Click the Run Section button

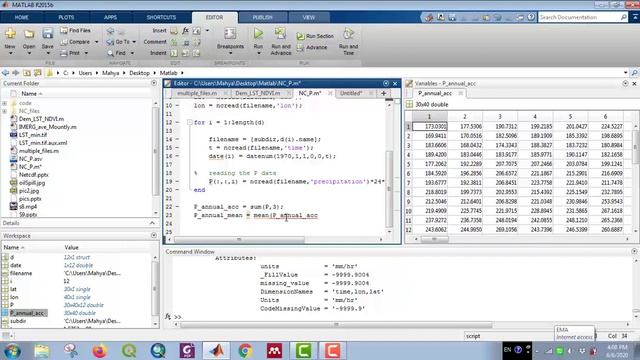point(315,36)
